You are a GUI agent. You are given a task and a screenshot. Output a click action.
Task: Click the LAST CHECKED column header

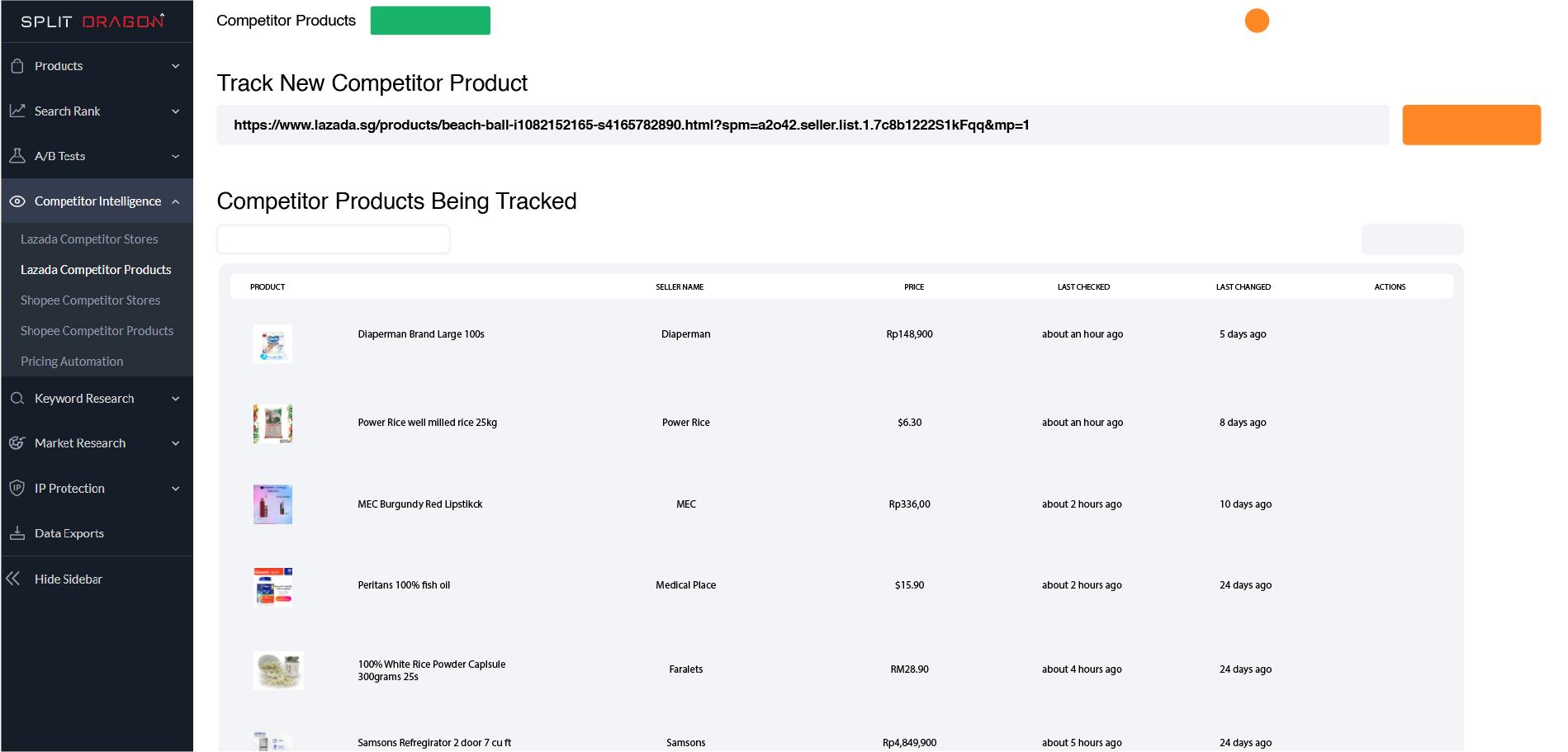[x=1083, y=287]
